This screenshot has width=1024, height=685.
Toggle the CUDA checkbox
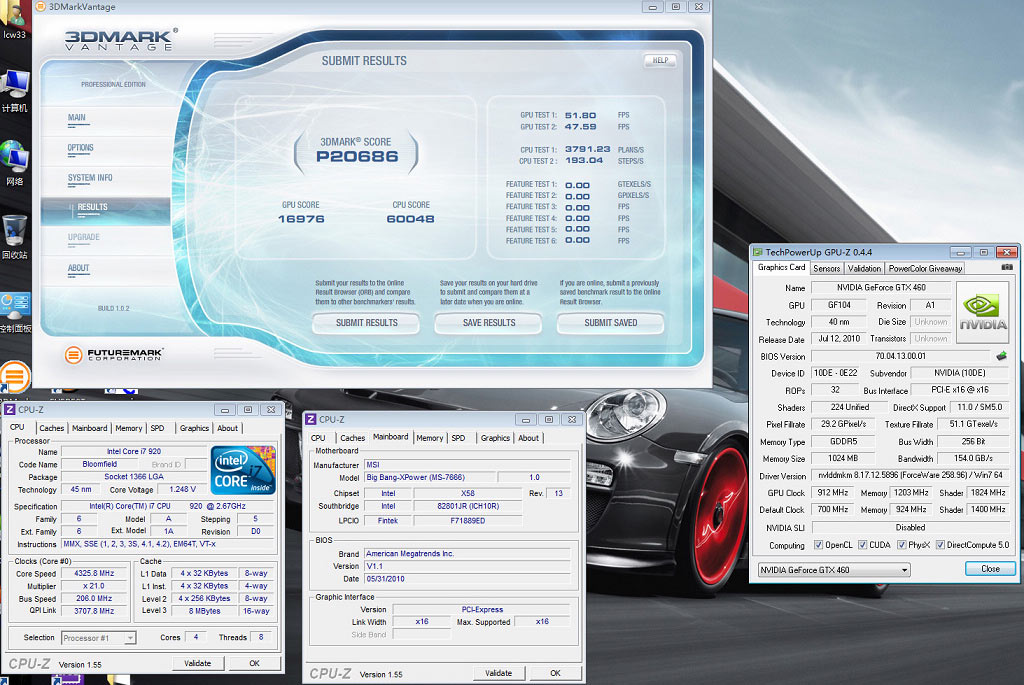click(861, 545)
